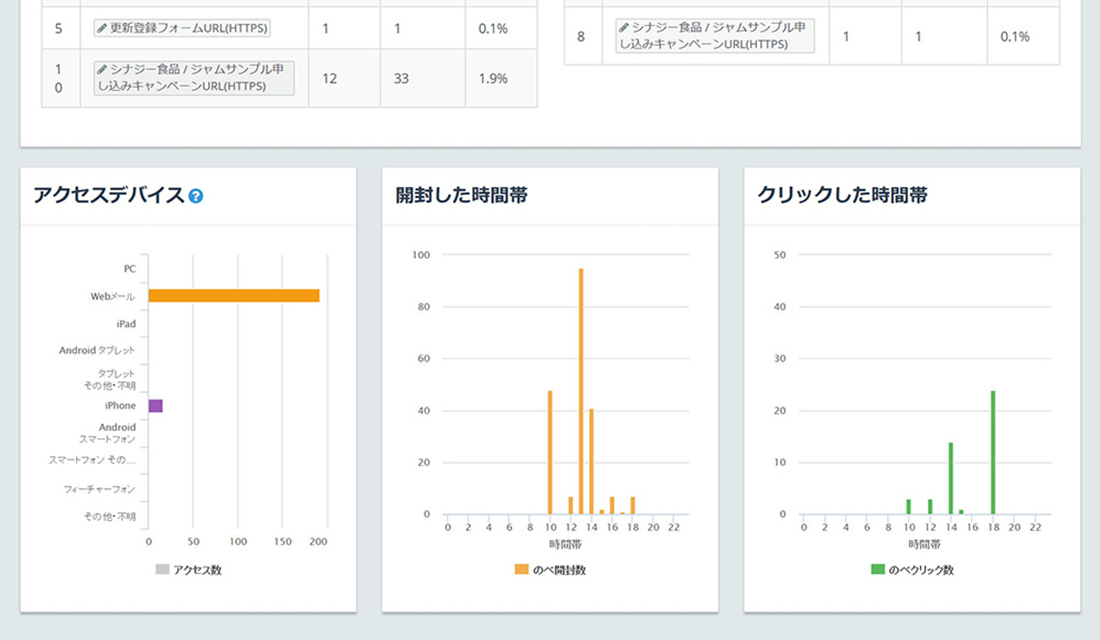Viewport: 1100px width, 640px height.
Task: Click the row number 5 cell
Action: 59,29
